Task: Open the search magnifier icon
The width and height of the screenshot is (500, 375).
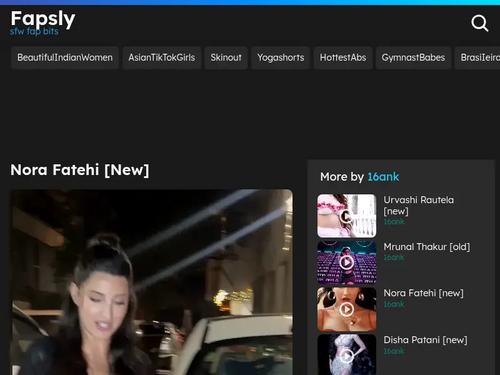Action: [x=480, y=23]
